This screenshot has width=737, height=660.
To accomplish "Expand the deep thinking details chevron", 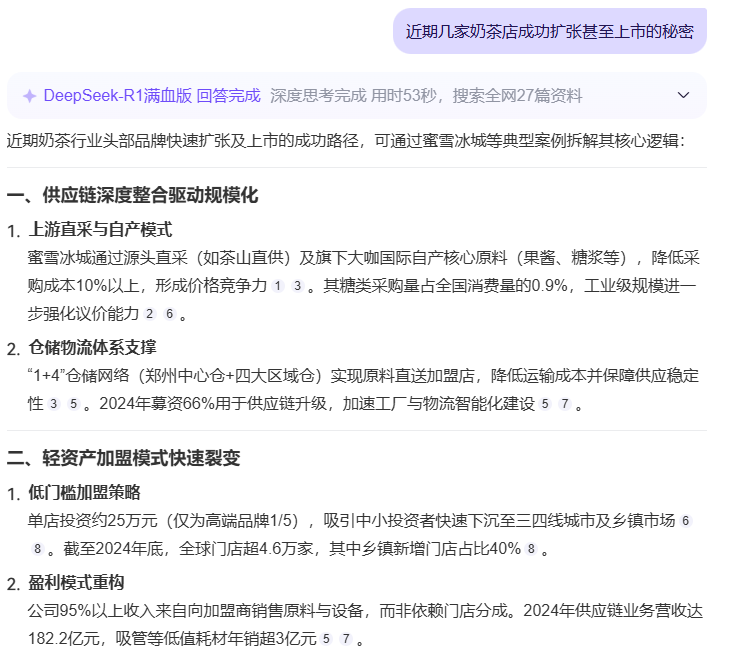I will [684, 96].
